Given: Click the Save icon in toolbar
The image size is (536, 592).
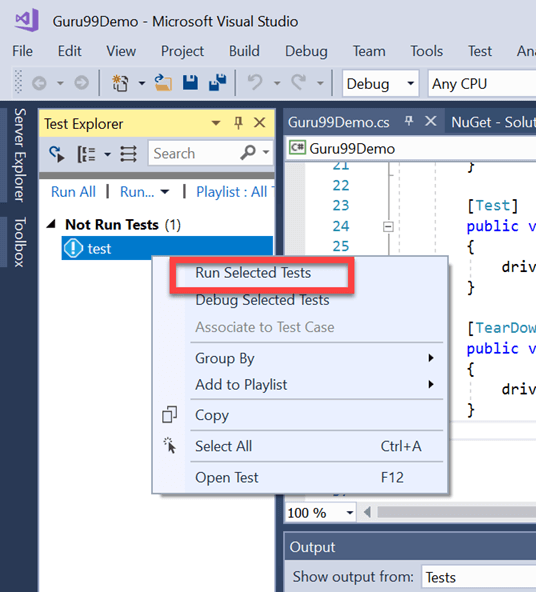Looking at the screenshot, I should (190, 83).
